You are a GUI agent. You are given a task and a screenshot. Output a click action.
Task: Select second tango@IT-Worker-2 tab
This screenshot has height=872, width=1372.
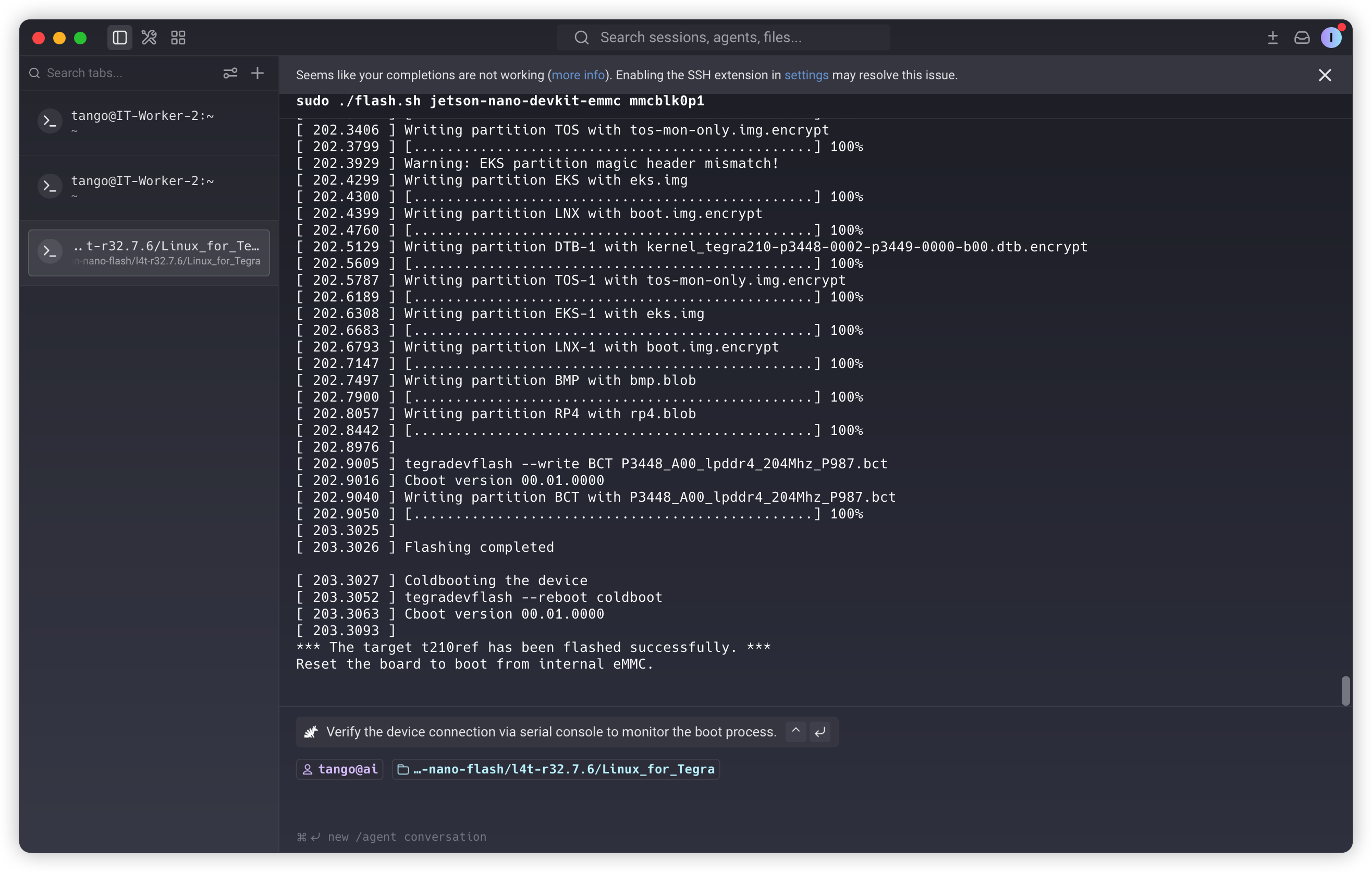pyautogui.click(x=149, y=187)
